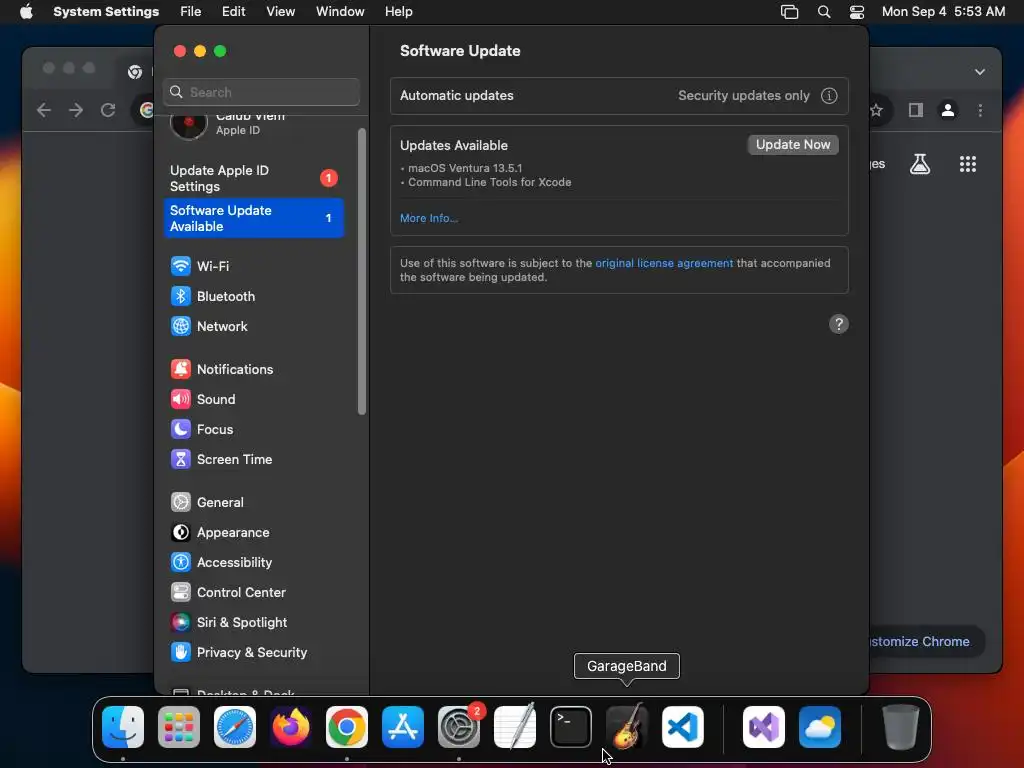The height and width of the screenshot is (768, 1024).
Task: Click the Customize Chrome button
Action: point(926,641)
